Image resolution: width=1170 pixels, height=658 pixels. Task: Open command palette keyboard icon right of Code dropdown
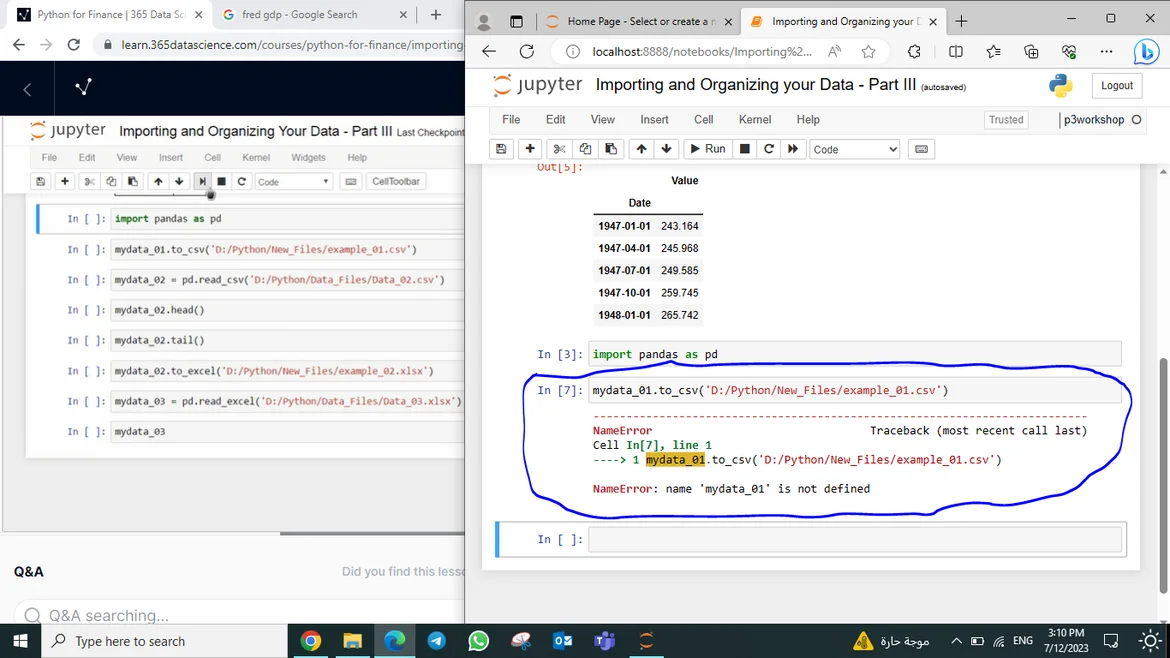921,149
